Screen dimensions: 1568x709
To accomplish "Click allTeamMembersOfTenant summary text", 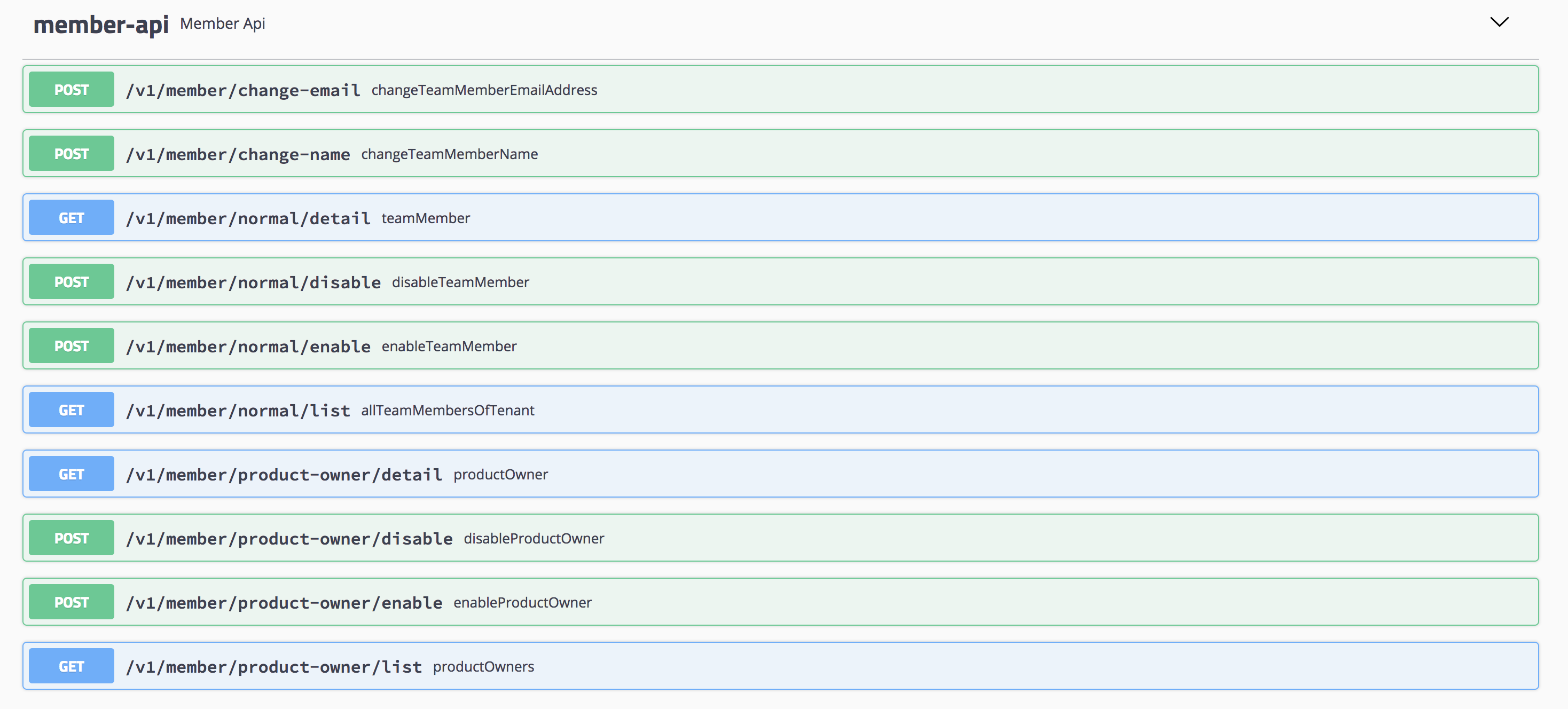I will (448, 410).
